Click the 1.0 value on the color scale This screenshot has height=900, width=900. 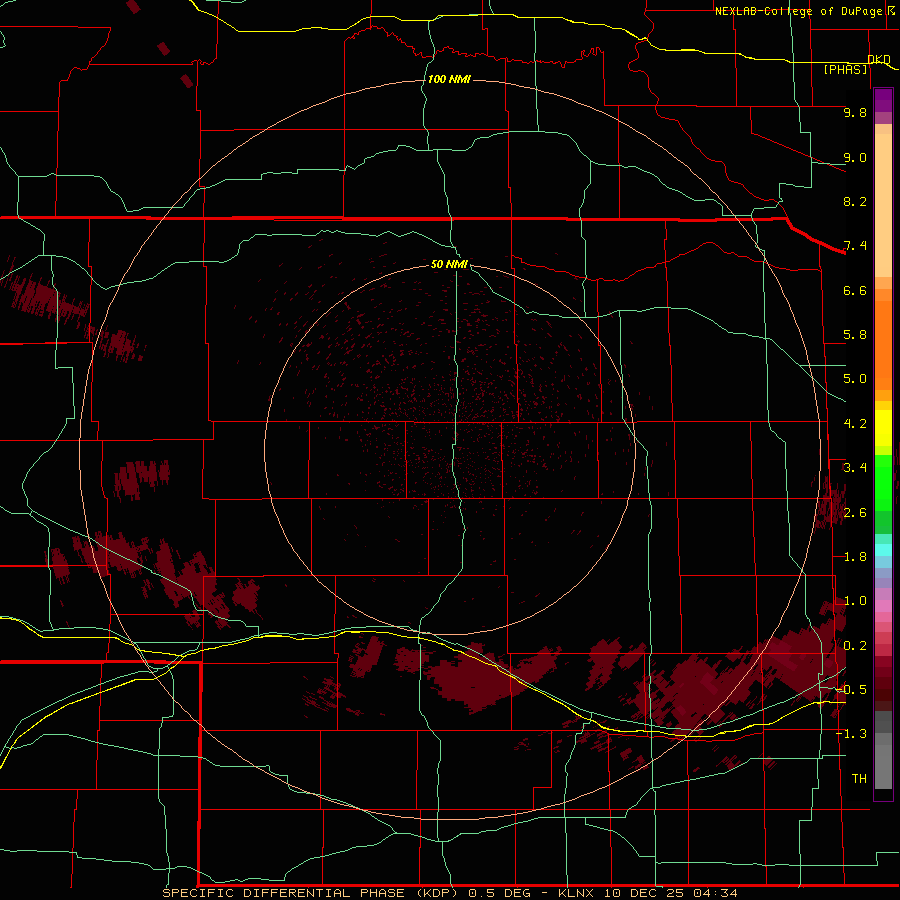pos(855,601)
